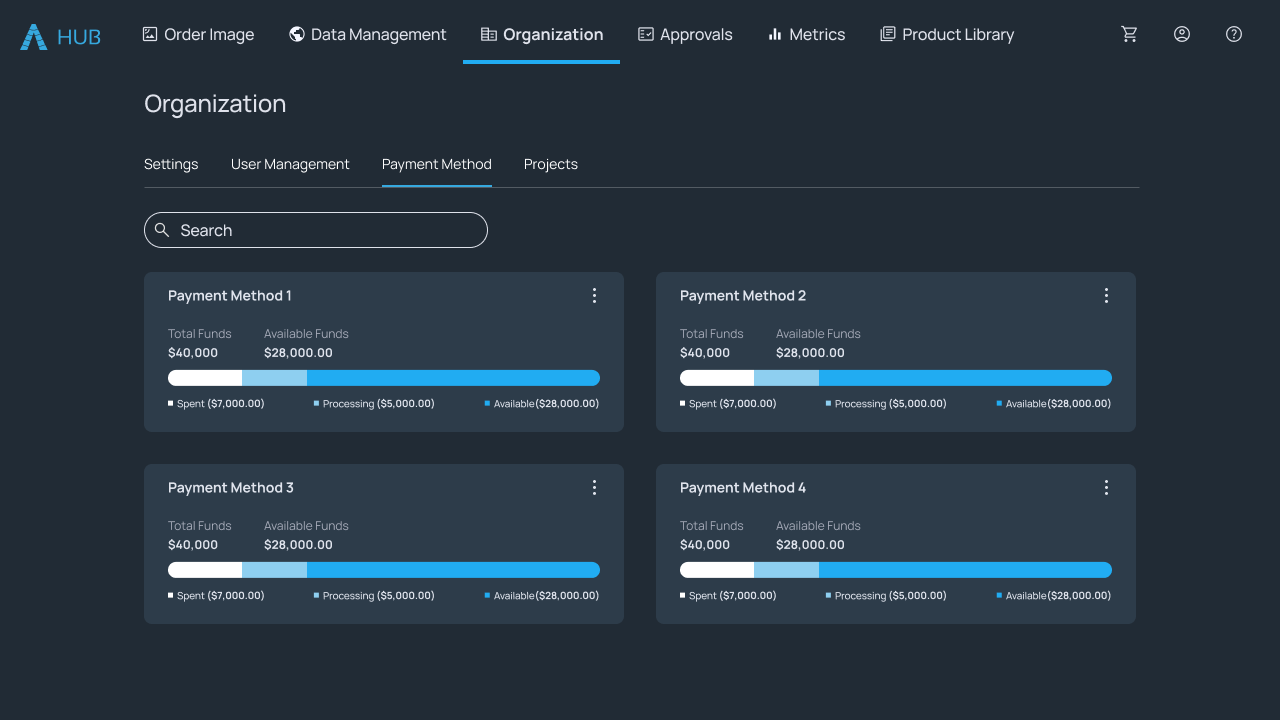1280x720 pixels.
Task: Open Payment Method 1 more options menu
Action: (594, 296)
